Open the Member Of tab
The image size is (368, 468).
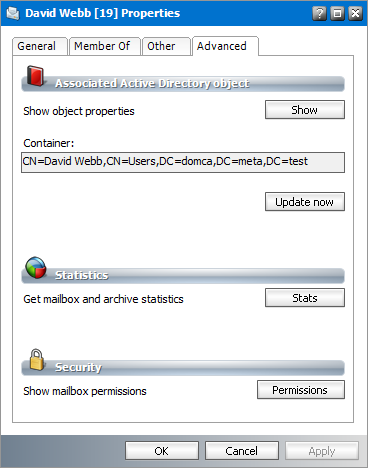click(x=104, y=46)
